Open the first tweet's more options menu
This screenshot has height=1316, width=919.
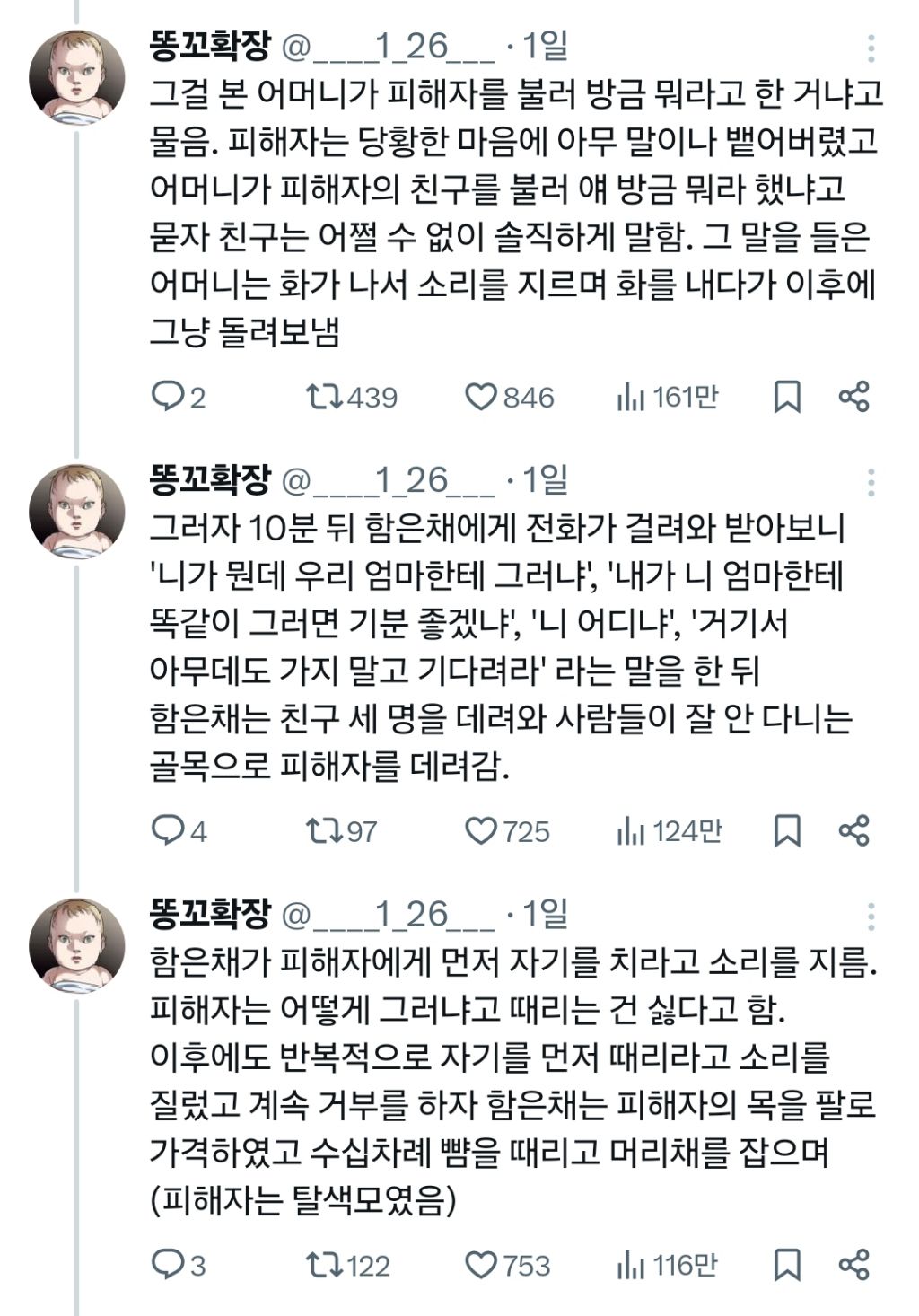(871, 48)
